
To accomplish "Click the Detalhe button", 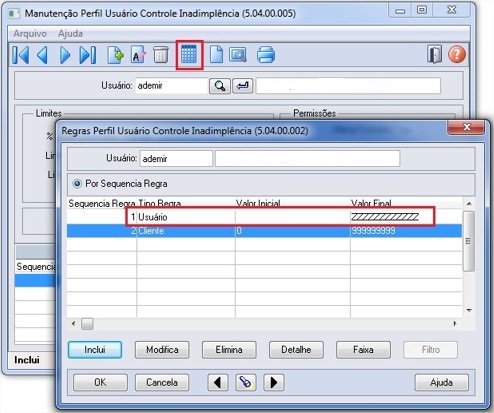I will coord(296,350).
